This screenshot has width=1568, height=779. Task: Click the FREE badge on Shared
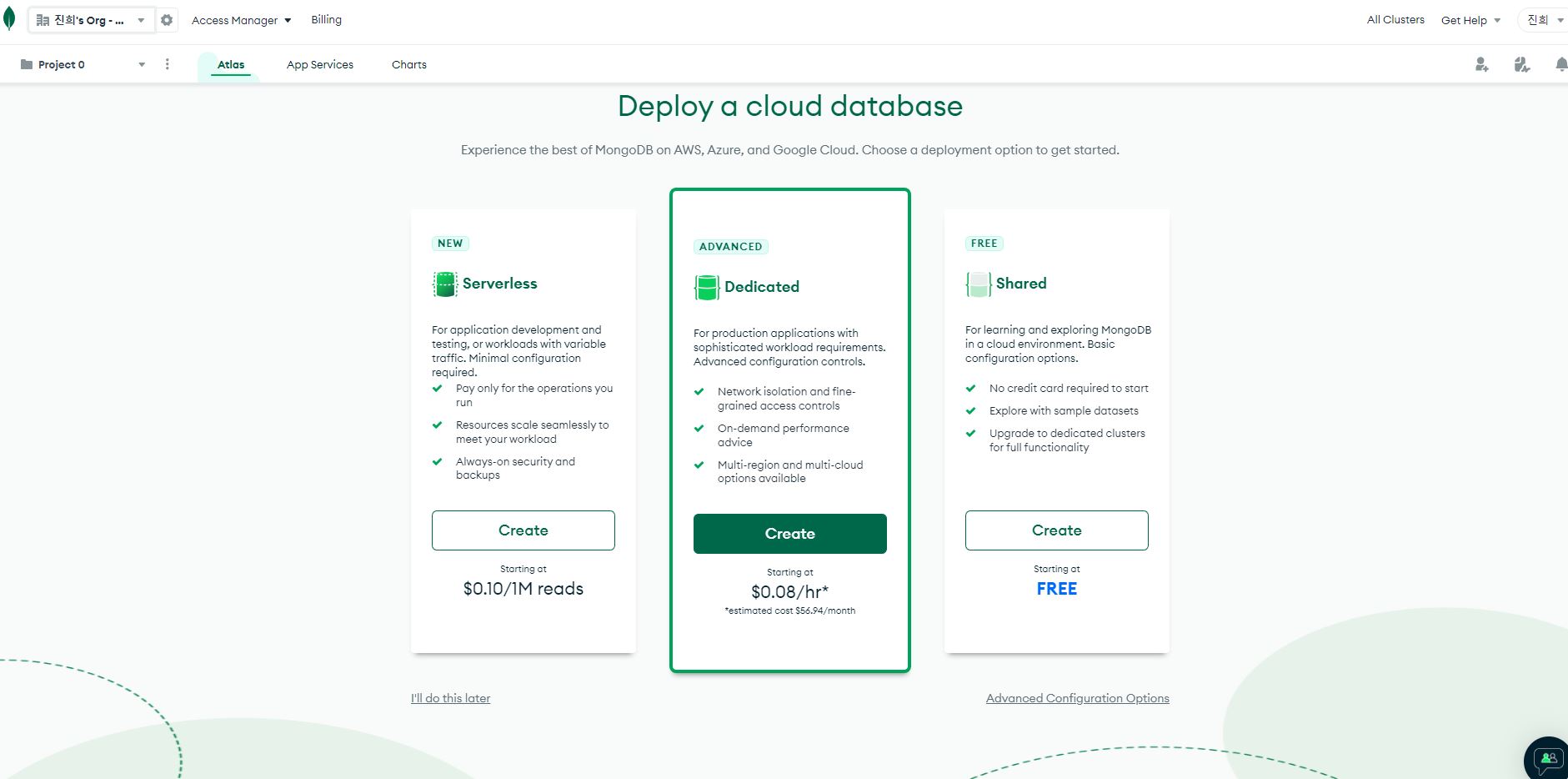click(984, 244)
